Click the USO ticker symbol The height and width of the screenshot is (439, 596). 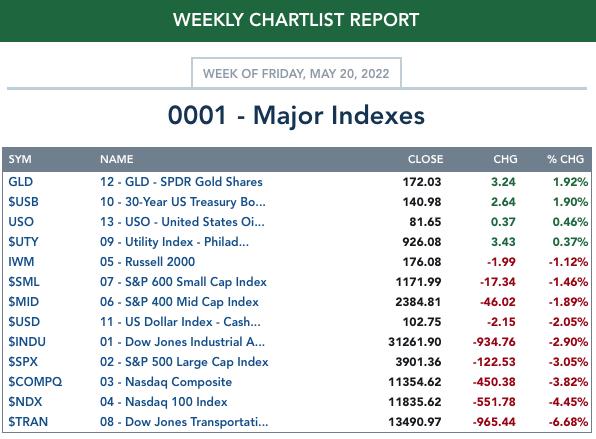(x=21, y=222)
